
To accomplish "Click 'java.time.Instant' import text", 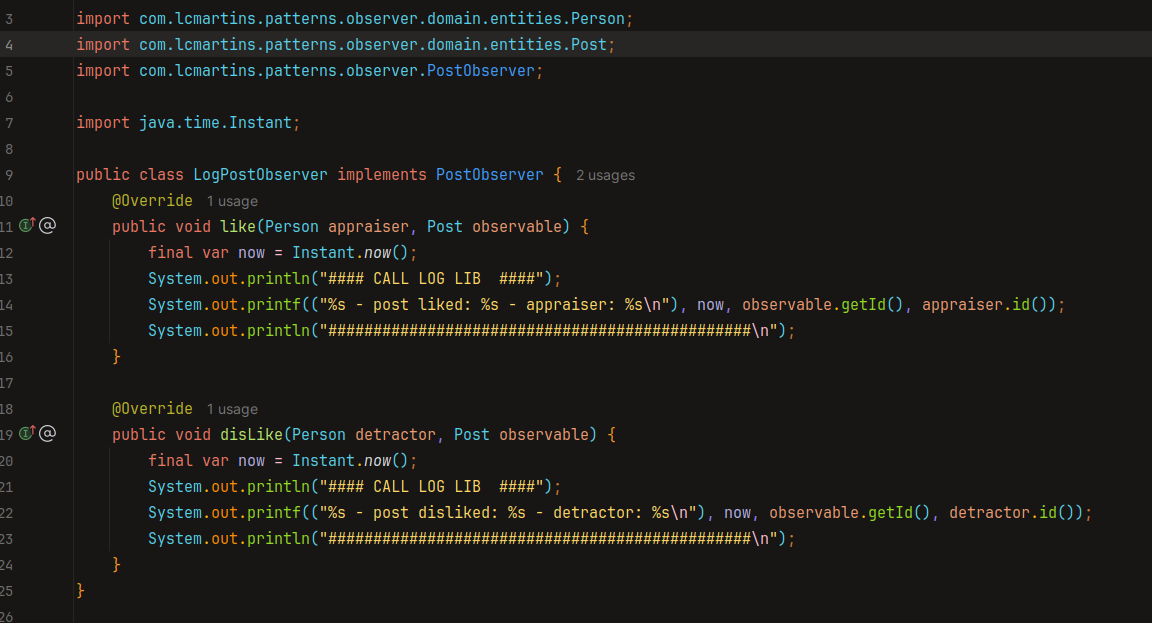I will 216,123.
